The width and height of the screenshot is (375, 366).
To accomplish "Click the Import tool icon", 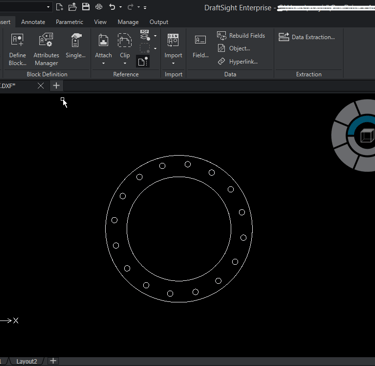I will (173, 40).
